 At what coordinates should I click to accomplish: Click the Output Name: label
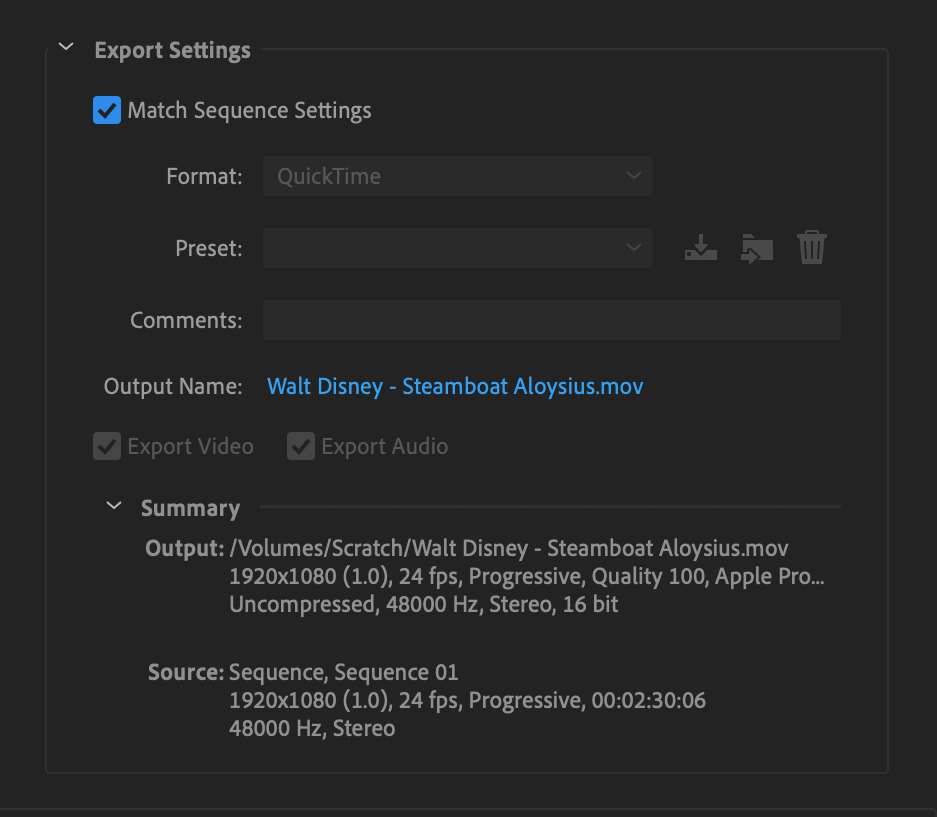(x=173, y=386)
